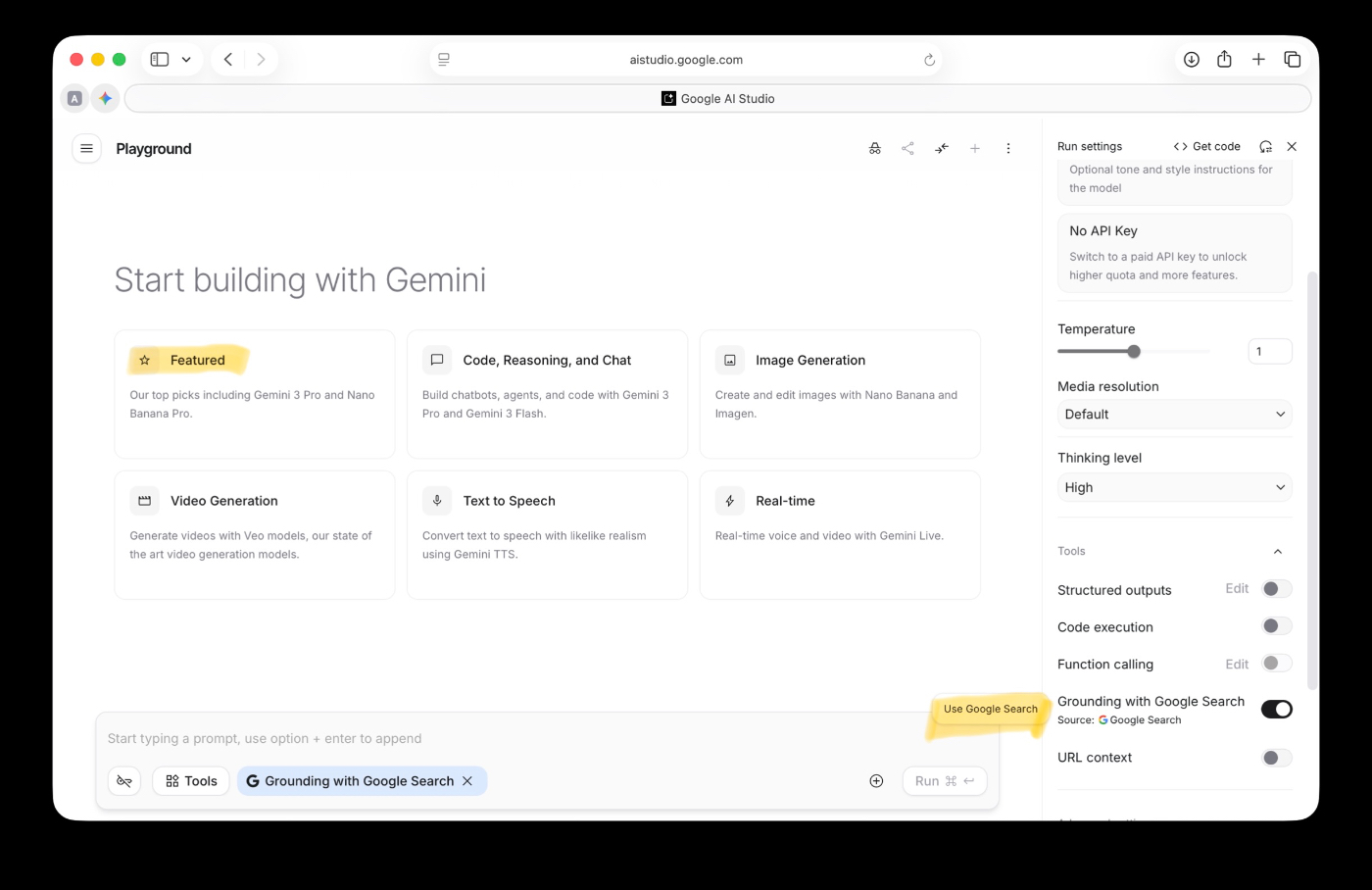The image size is (1372, 890).
Task: Collapse the Tools section
Action: click(x=1277, y=552)
